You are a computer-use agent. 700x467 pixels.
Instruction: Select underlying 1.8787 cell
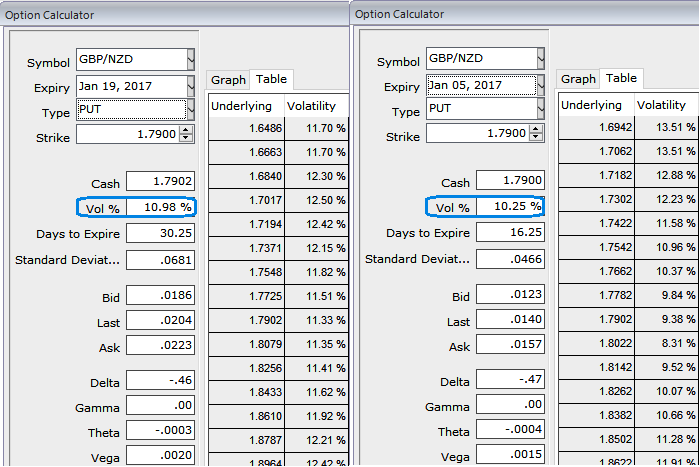(246, 440)
